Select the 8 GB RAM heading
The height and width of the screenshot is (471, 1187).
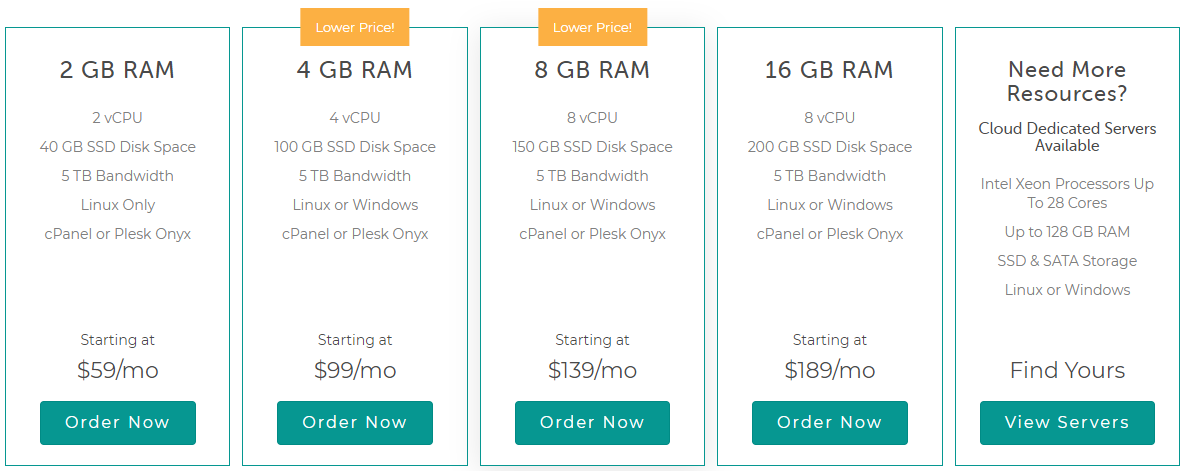(x=592, y=70)
